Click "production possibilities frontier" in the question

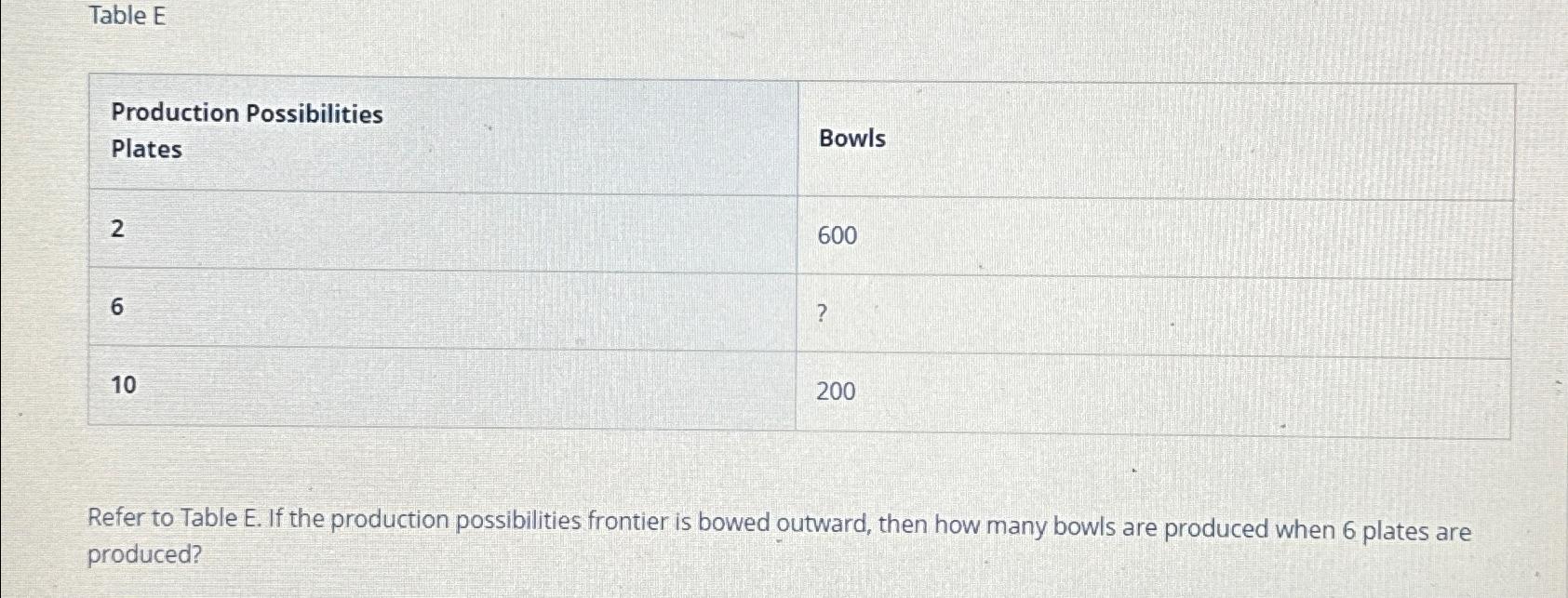pos(498,521)
